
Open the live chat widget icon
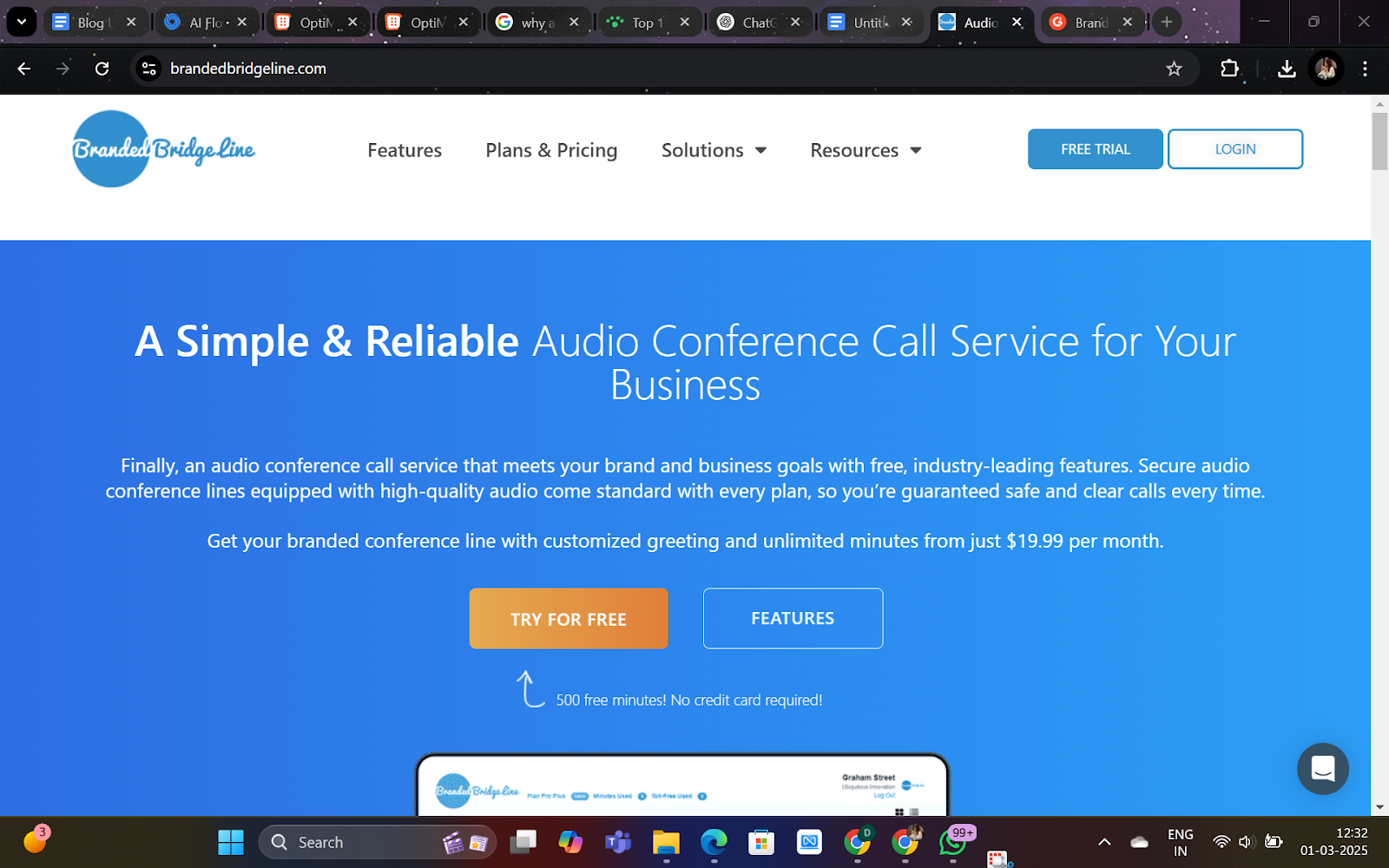click(x=1322, y=768)
